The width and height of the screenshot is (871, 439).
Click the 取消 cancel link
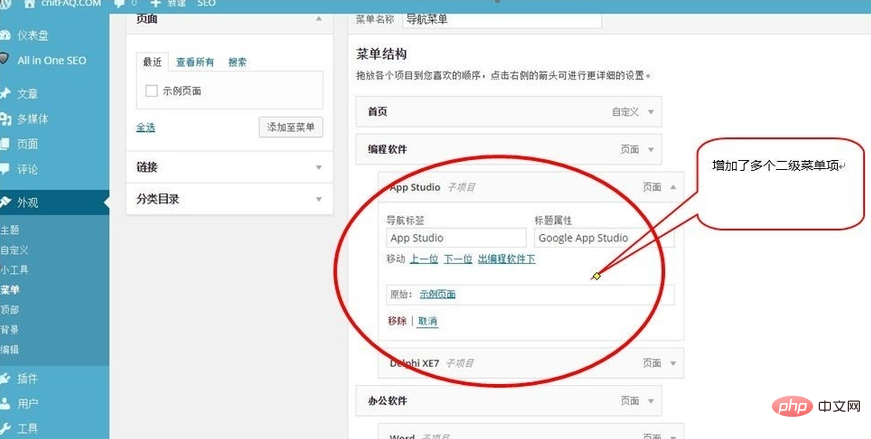coord(428,321)
